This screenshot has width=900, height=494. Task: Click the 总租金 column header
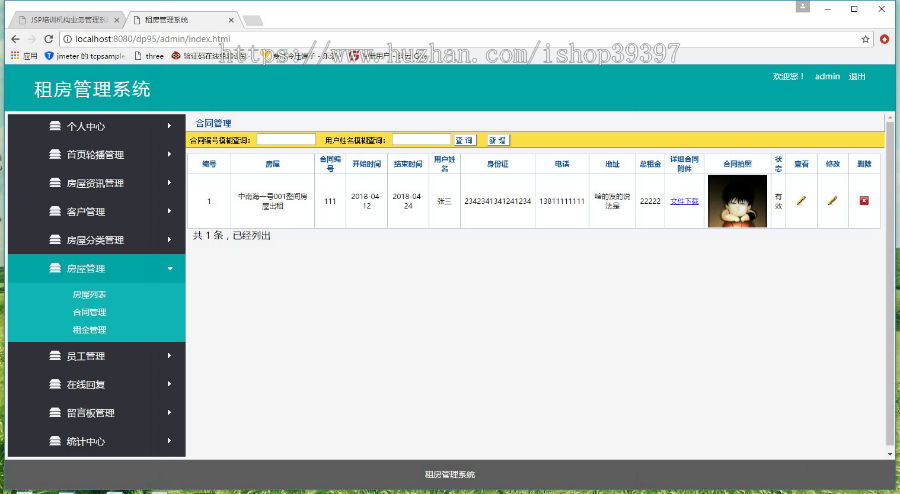click(x=650, y=164)
